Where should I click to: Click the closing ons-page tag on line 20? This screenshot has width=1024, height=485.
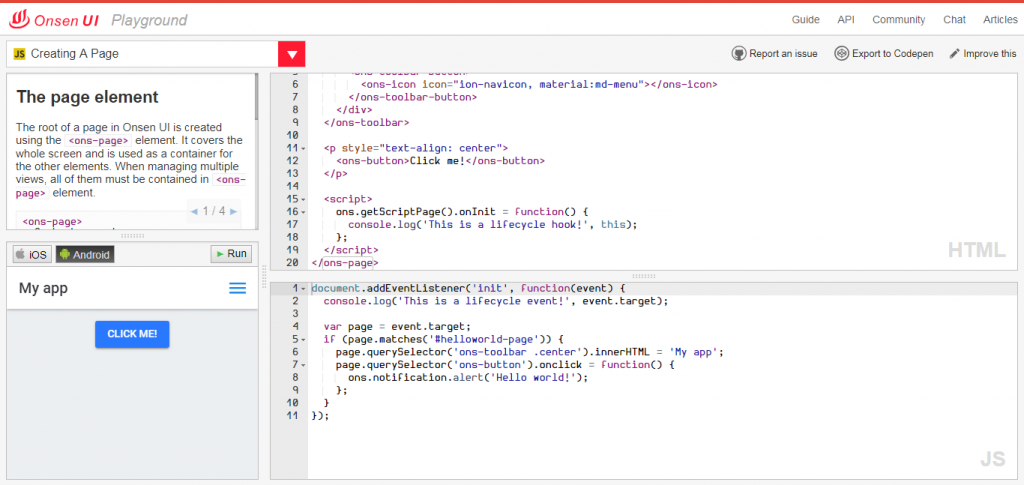click(x=344, y=262)
